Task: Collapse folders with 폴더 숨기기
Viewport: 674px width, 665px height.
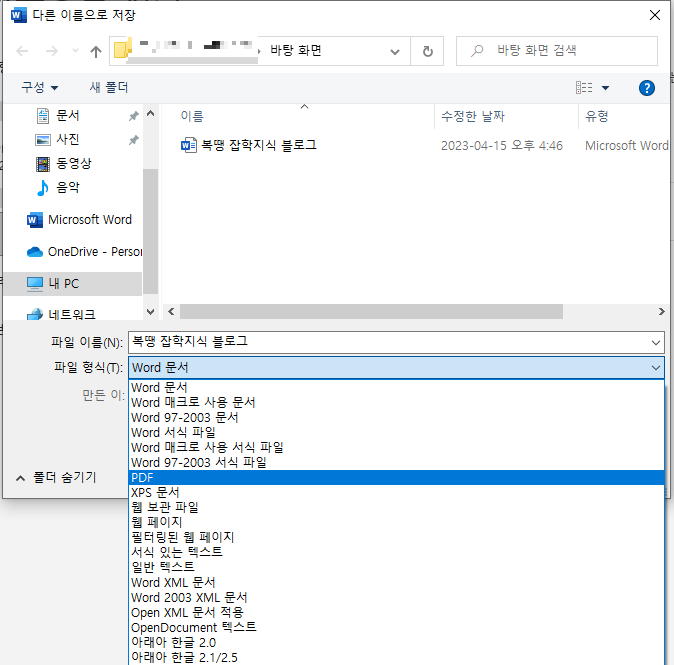Action: click(56, 478)
